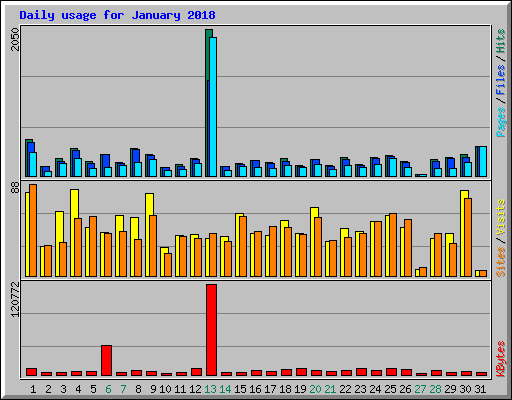Image resolution: width=512 pixels, height=400 pixels.
Task: Click day label '4' on the axis
Action: 78,389
